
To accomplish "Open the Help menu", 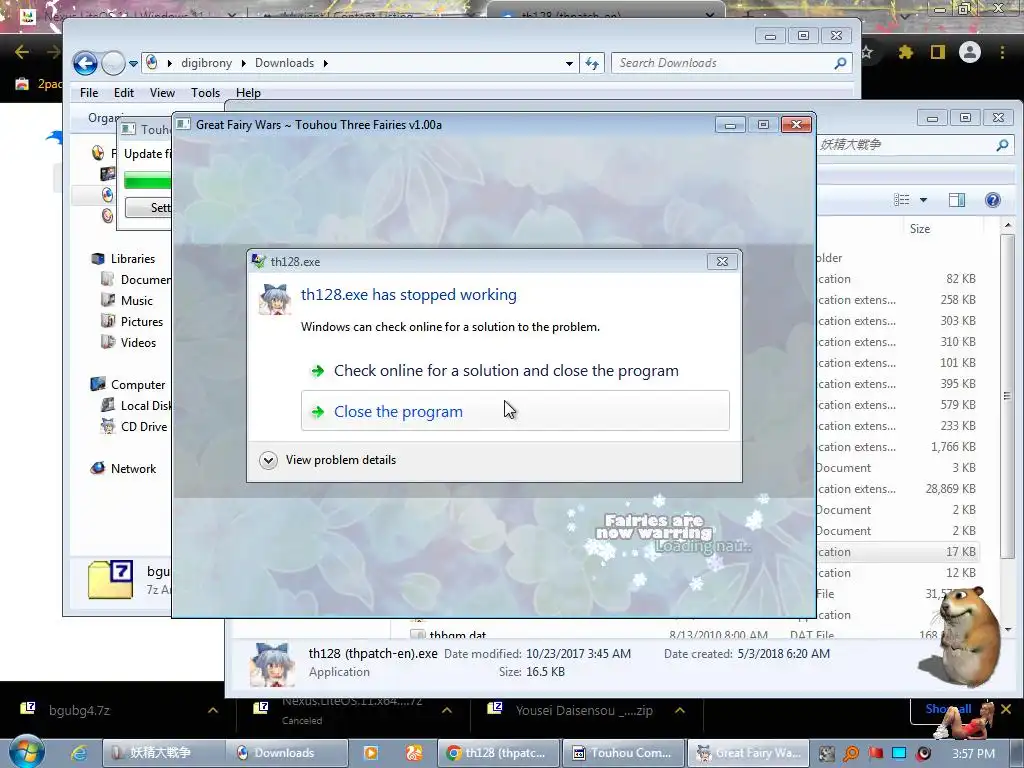I will [248, 93].
